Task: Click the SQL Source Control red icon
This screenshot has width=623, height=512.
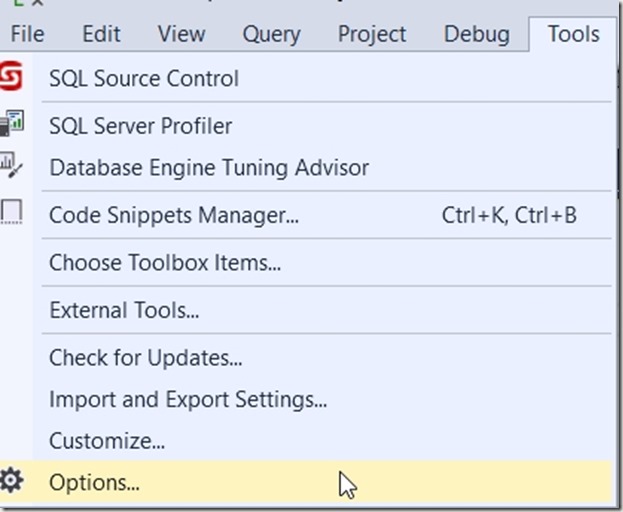Action: (x=11, y=77)
